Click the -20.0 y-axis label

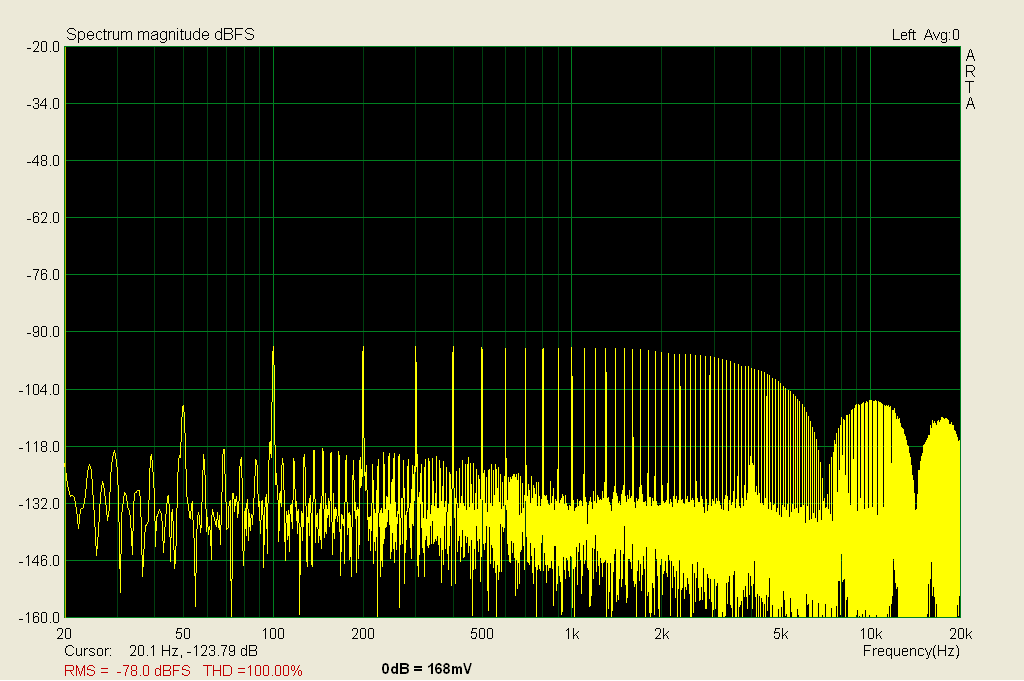[43, 47]
